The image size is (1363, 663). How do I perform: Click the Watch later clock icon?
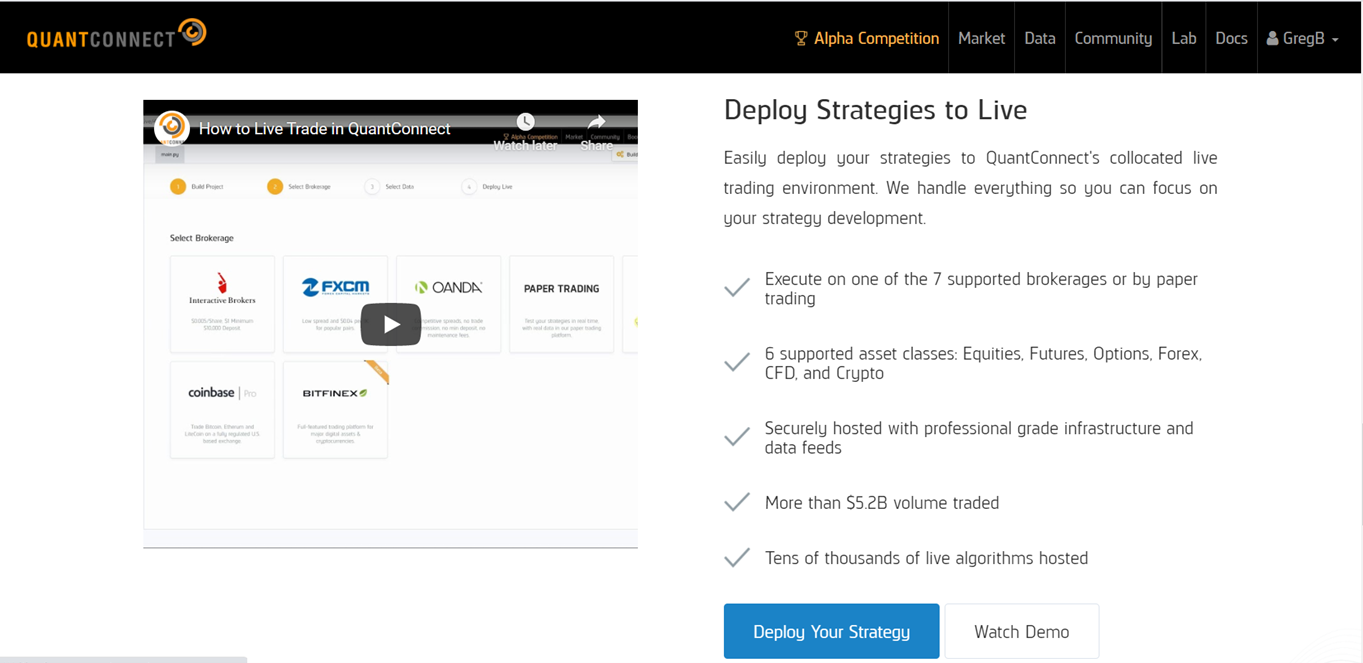(525, 122)
